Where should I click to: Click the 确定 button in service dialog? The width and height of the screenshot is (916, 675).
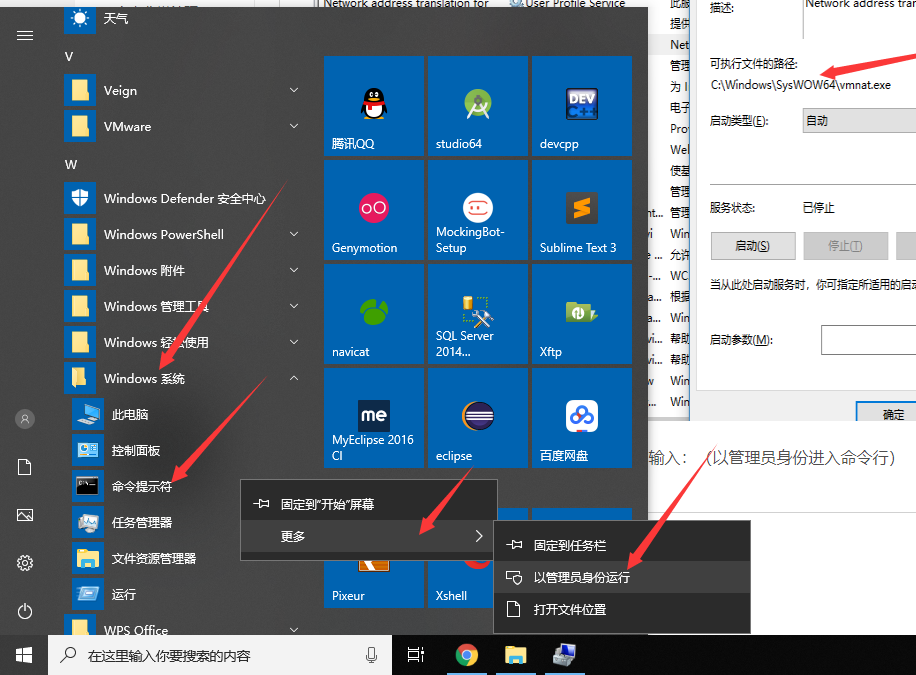(x=887, y=413)
